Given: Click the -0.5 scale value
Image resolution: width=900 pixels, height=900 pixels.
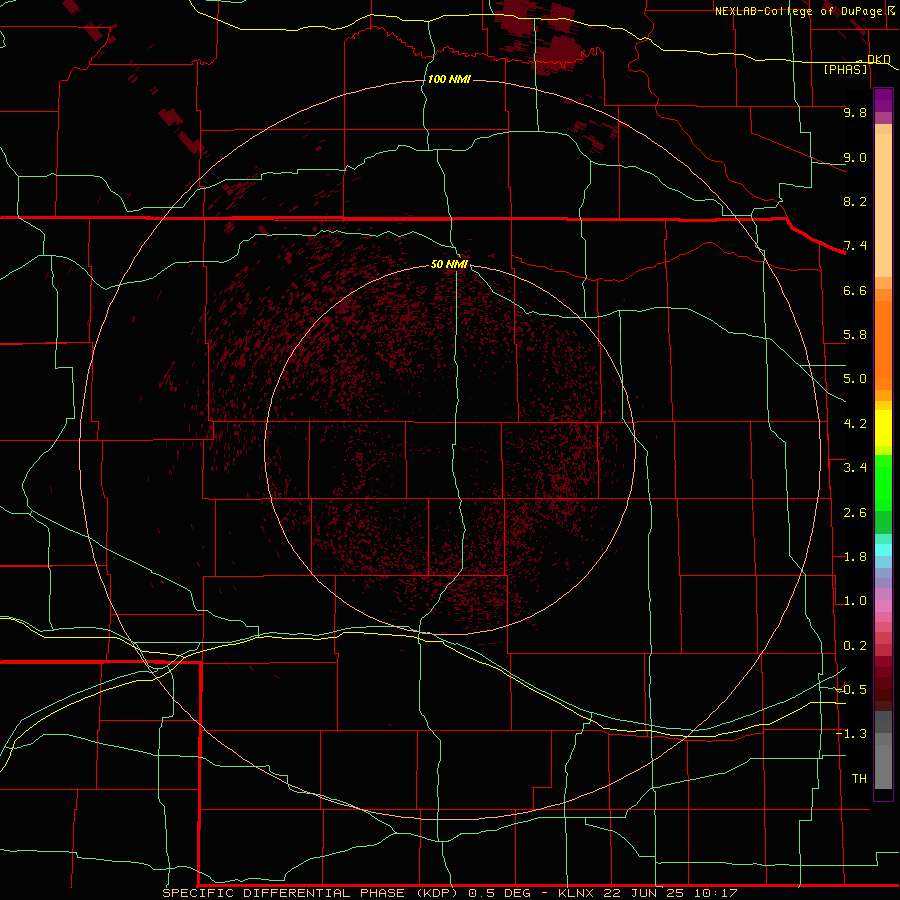Looking at the screenshot, I should click(851, 690).
